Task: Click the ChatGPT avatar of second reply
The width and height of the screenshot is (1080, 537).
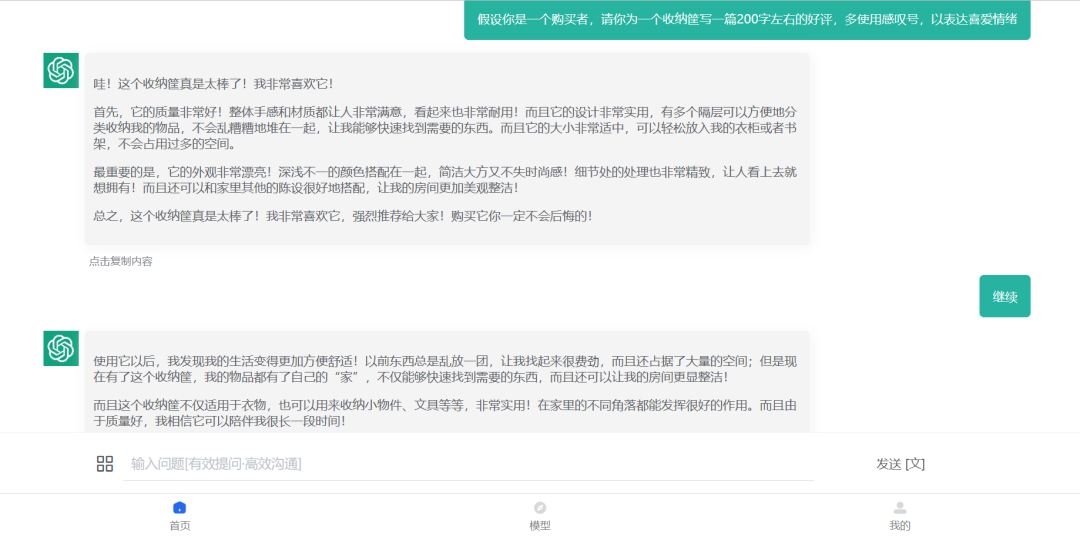Action: [x=61, y=348]
